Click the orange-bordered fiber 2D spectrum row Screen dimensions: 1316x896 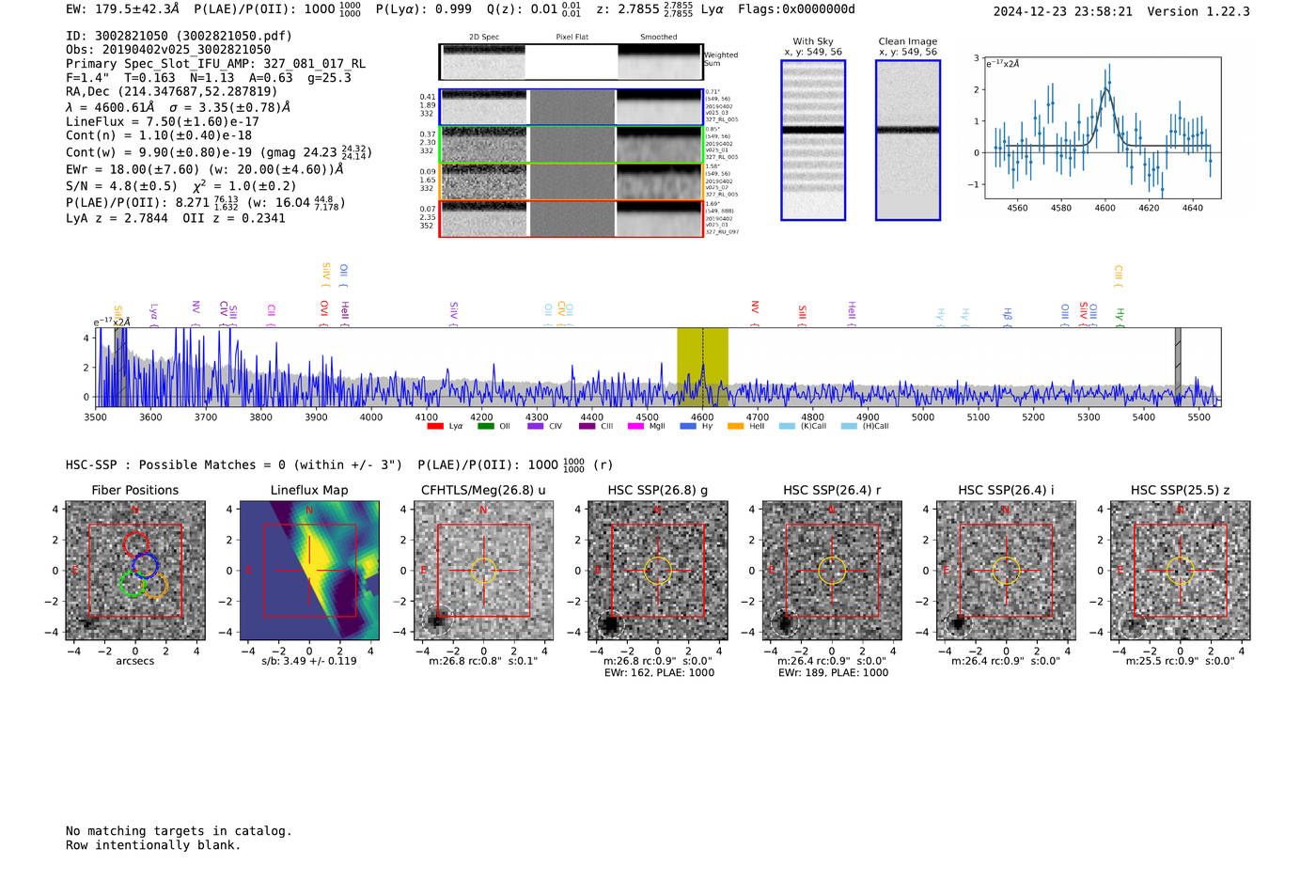(571, 181)
